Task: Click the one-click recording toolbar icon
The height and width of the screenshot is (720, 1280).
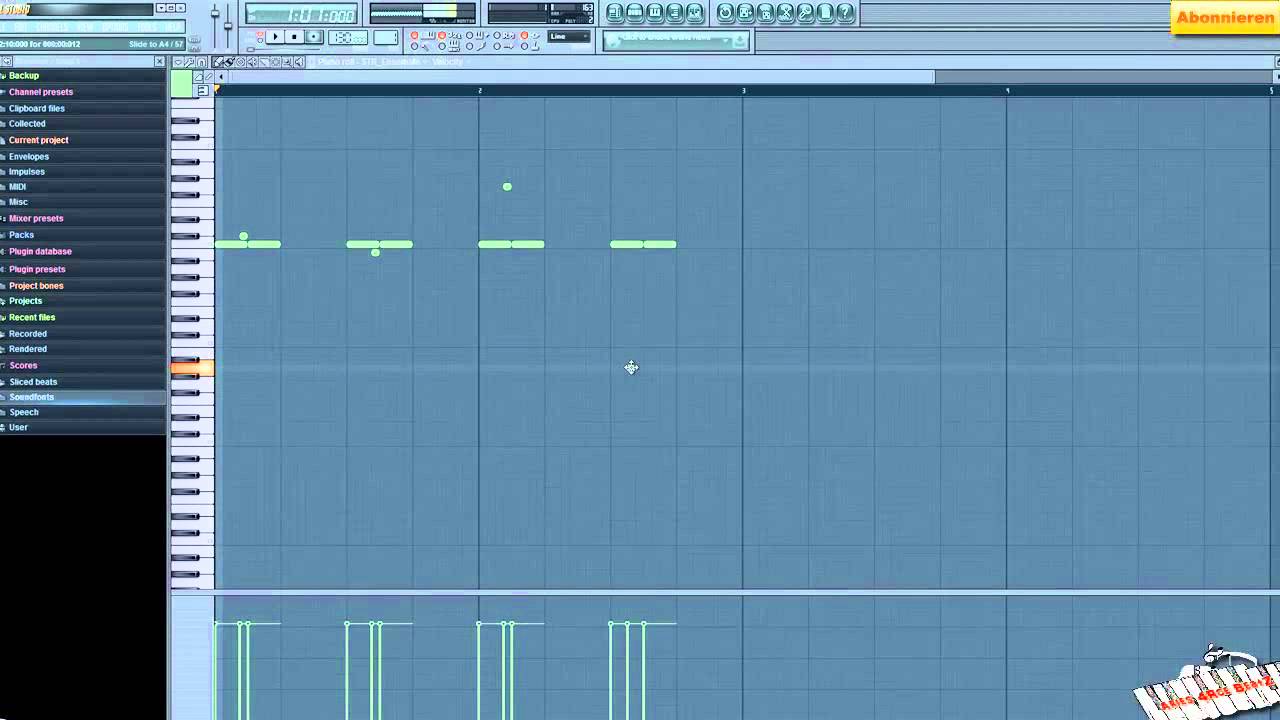Action: tap(806, 13)
